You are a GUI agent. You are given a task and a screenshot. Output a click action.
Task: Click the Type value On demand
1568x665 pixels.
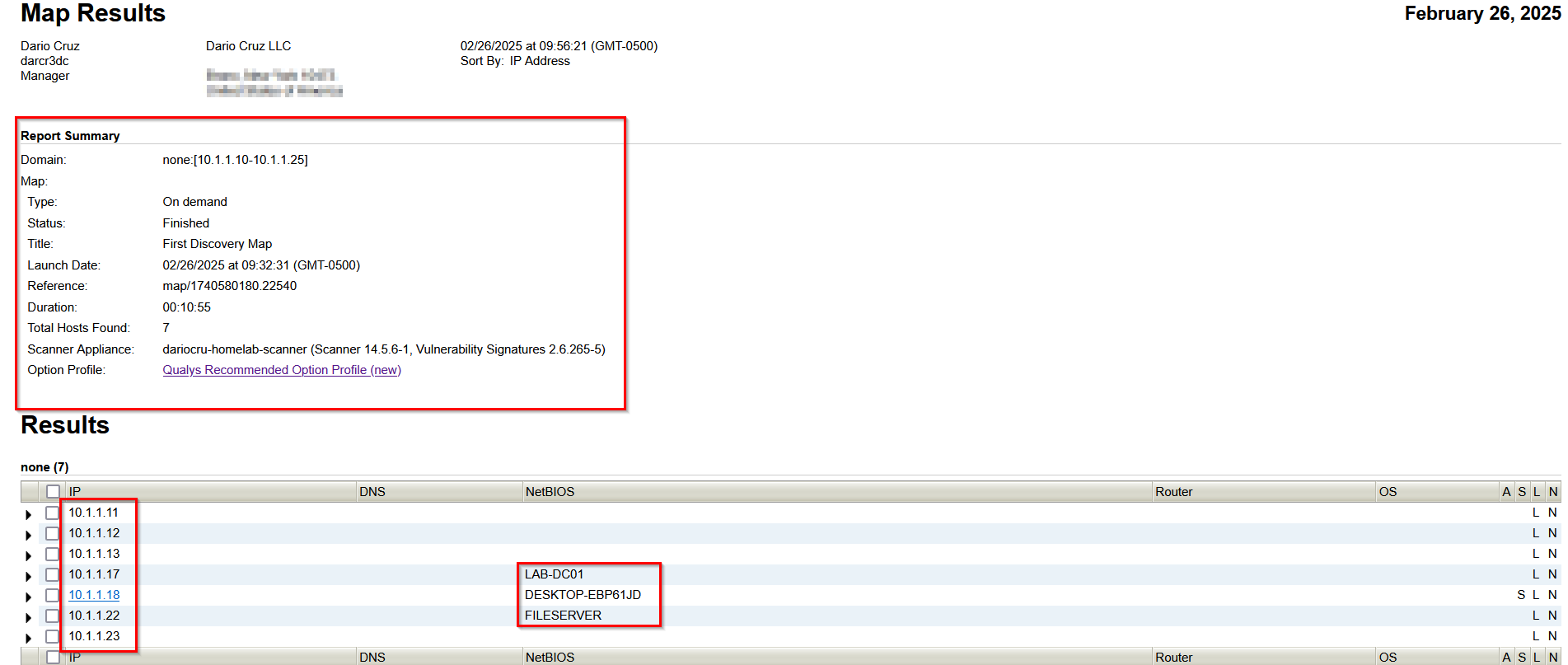point(194,202)
